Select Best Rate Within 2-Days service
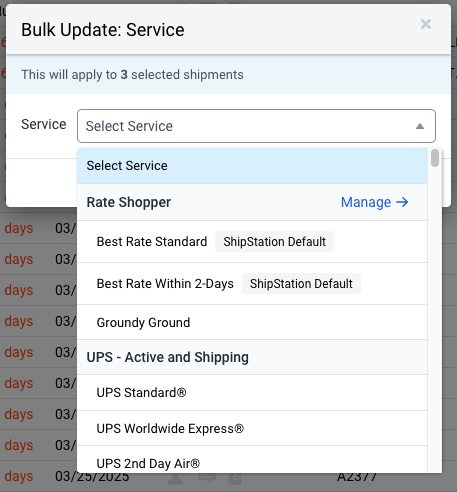 (252, 284)
